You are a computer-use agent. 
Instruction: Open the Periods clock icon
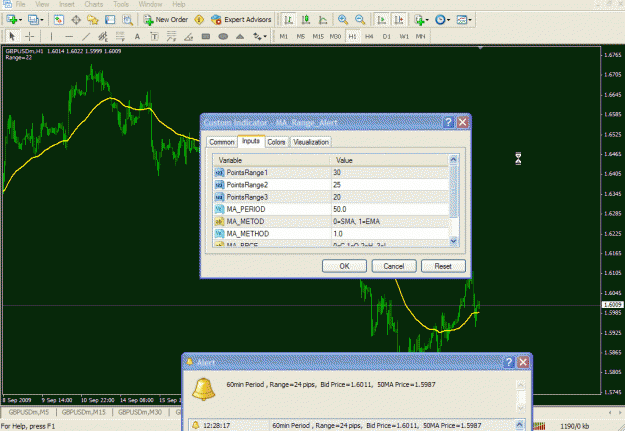pos(440,20)
